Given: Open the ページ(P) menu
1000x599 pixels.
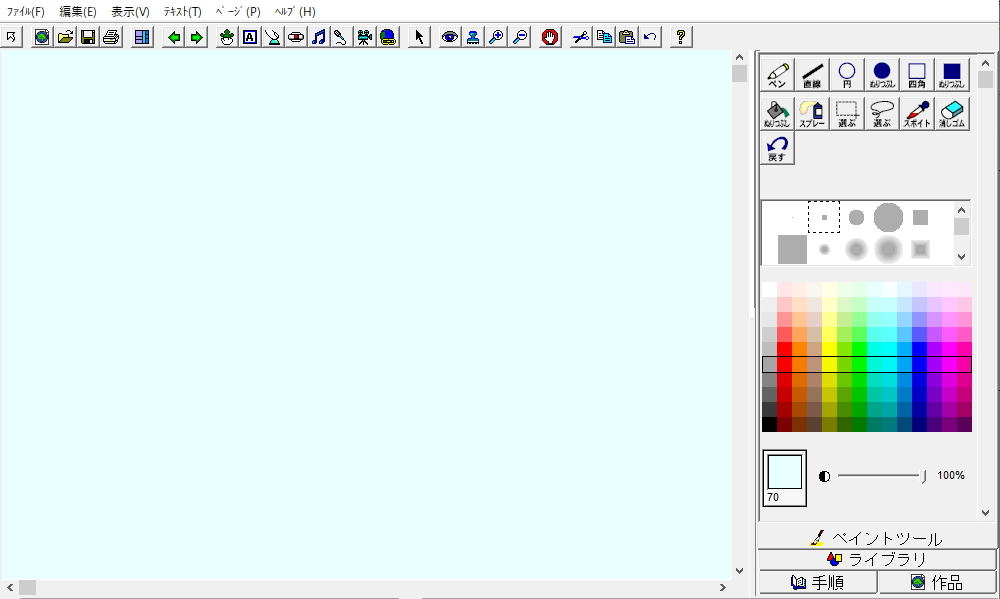Looking at the screenshot, I should tap(238, 11).
